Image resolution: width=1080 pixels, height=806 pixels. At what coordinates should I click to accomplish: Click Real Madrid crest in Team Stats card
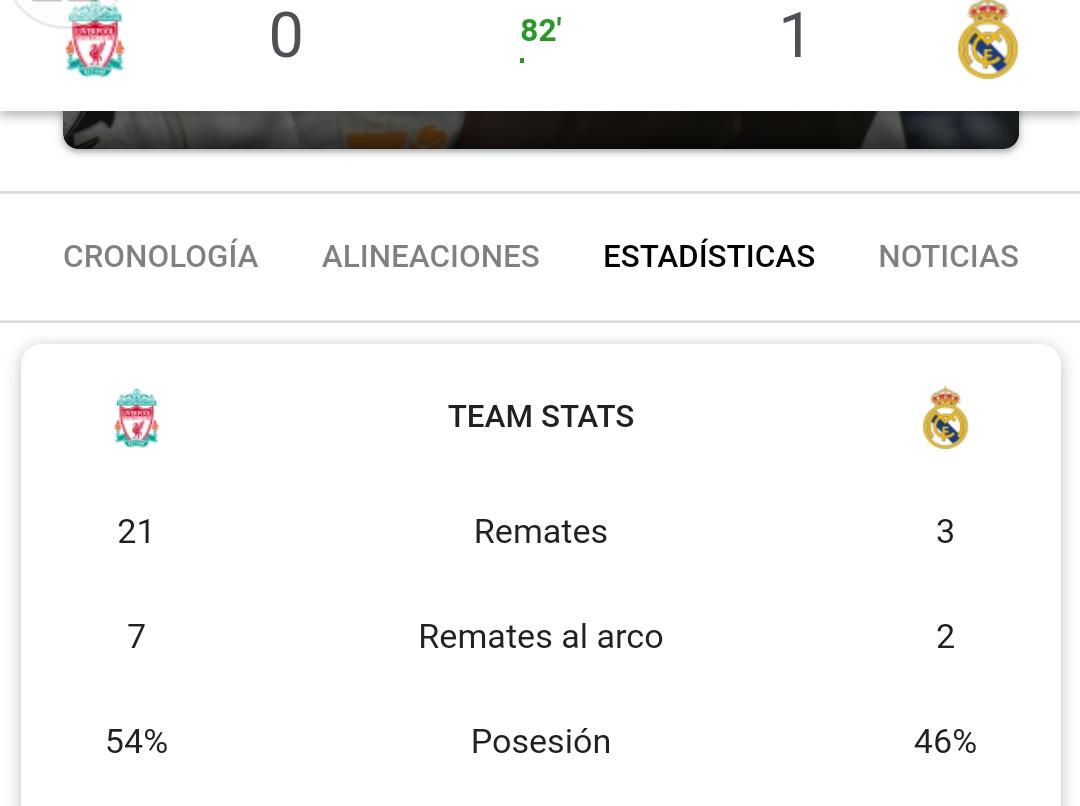coord(945,418)
